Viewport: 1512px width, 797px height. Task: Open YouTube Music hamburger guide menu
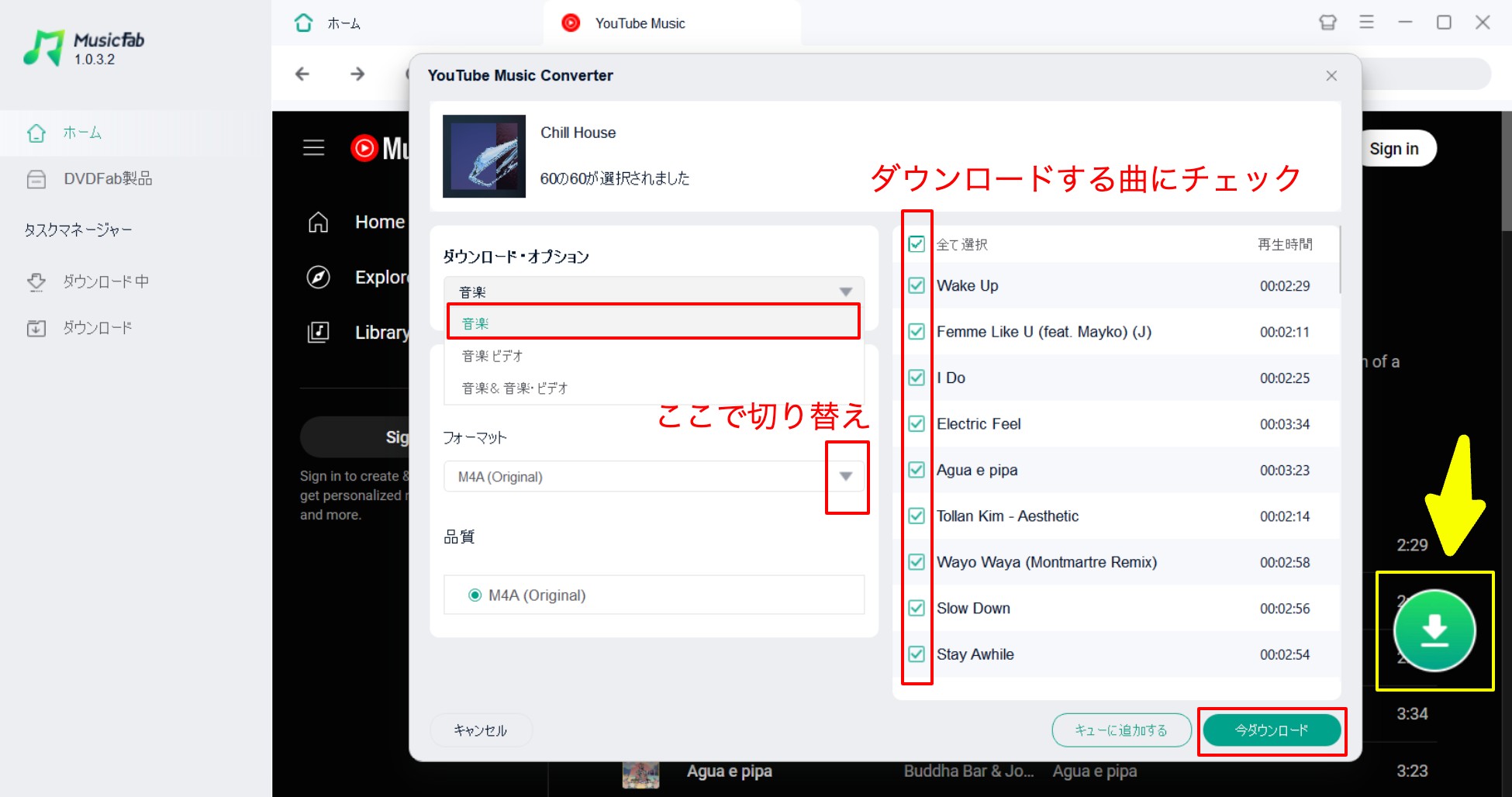pyautogui.click(x=314, y=147)
